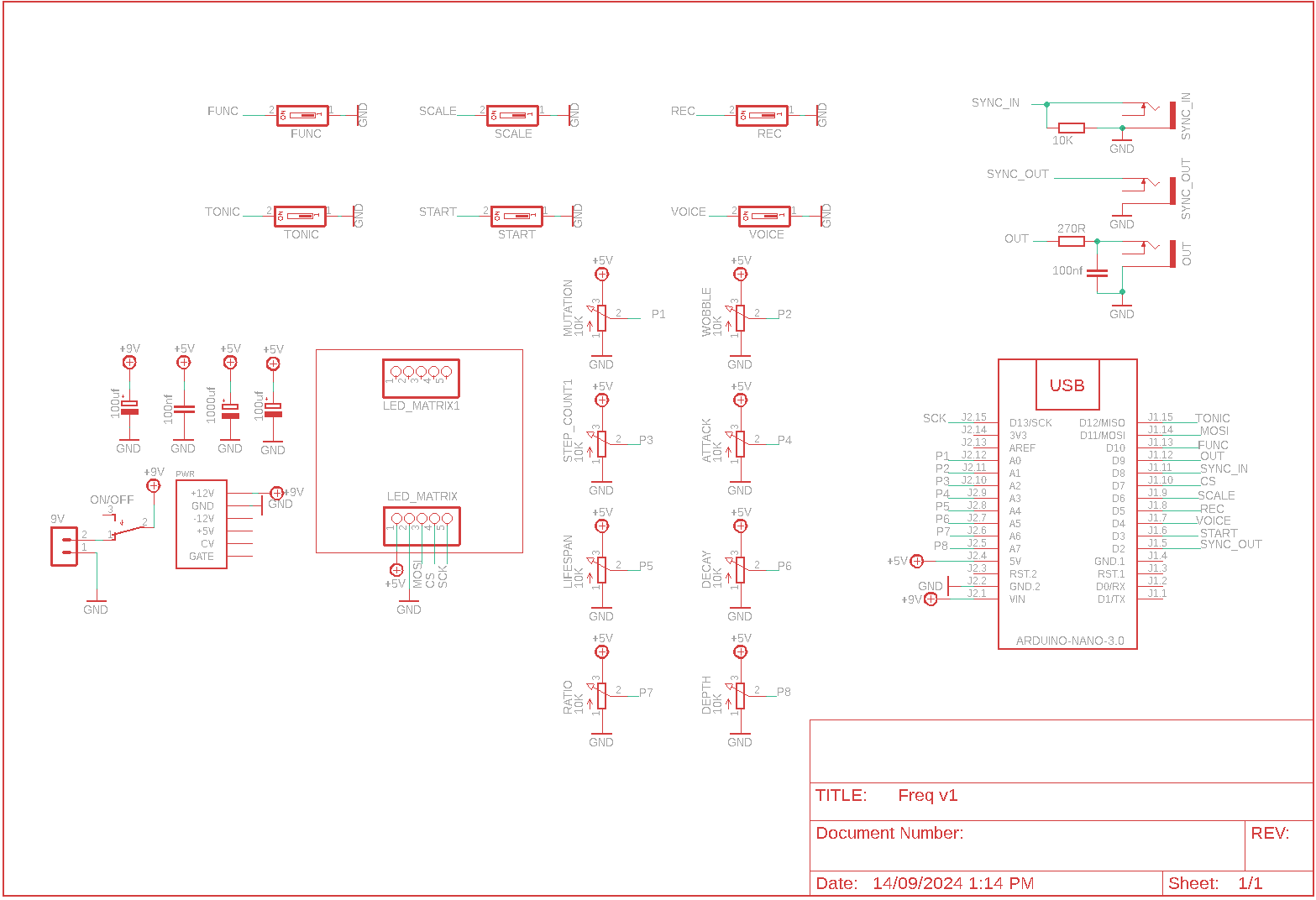
Task: Click the +9V supply symbol at VIN
Action: pos(930,599)
